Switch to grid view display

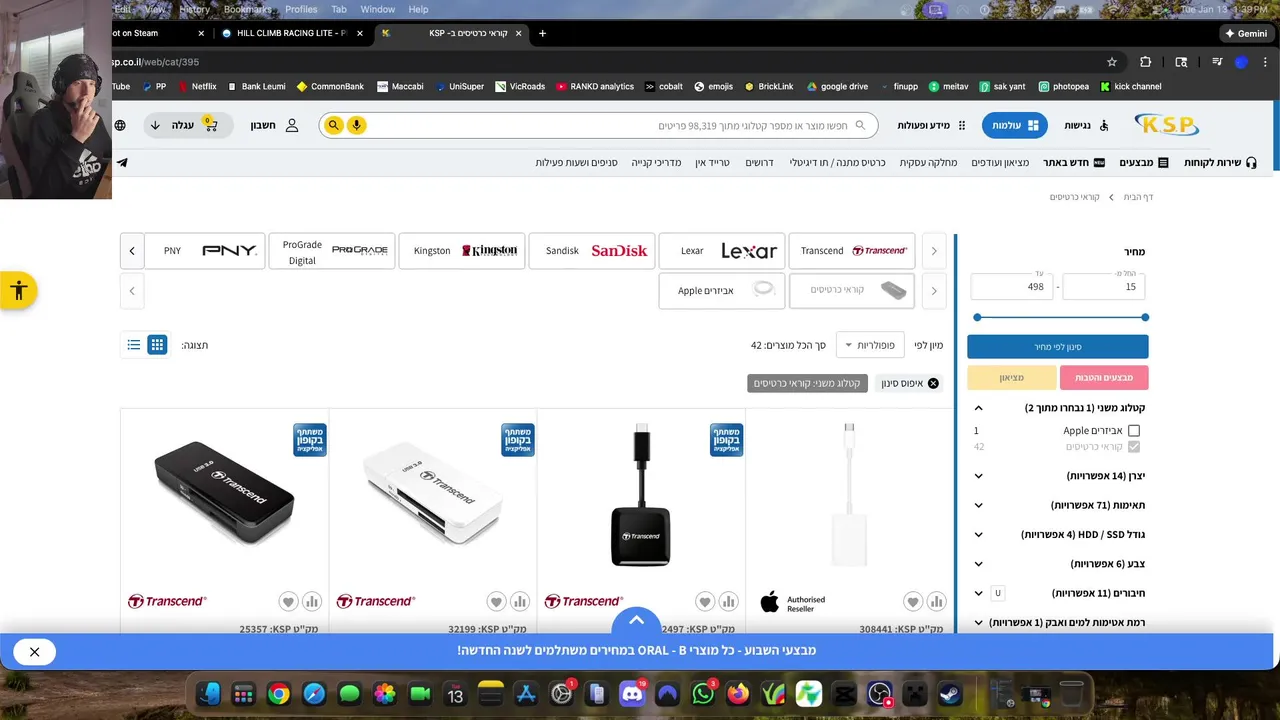click(x=157, y=345)
